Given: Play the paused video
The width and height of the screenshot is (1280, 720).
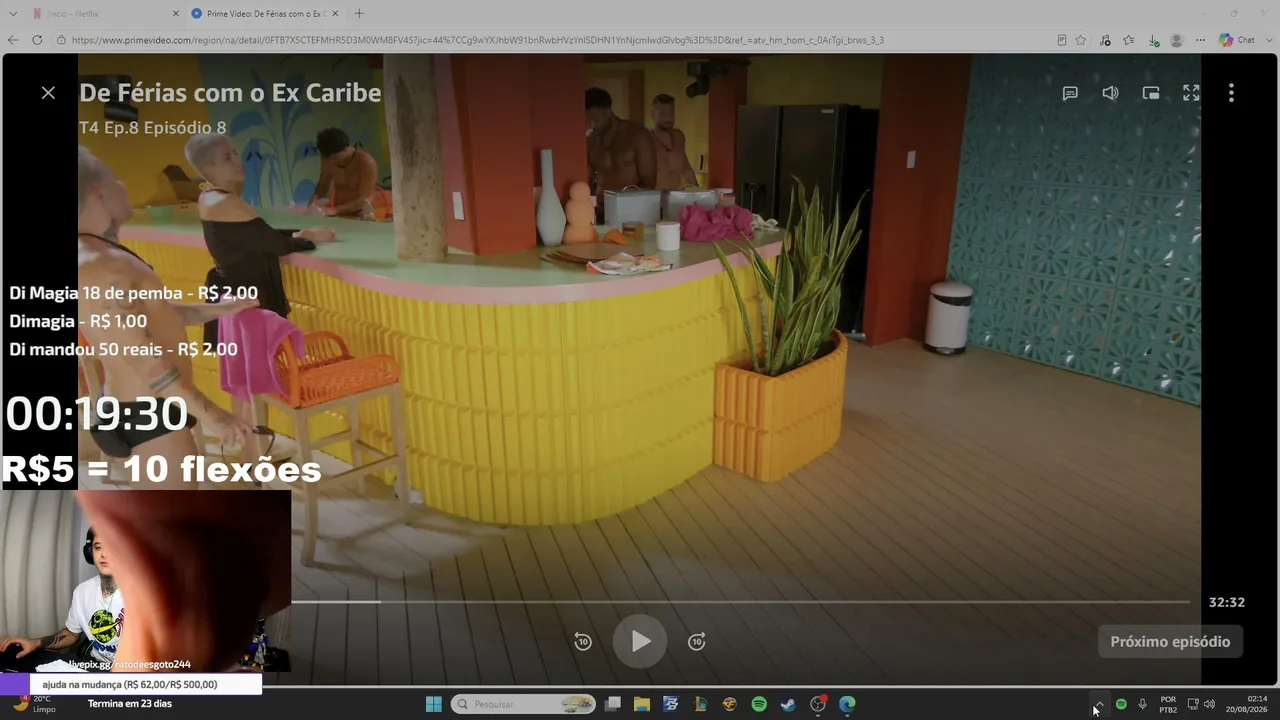Looking at the screenshot, I should [x=640, y=641].
